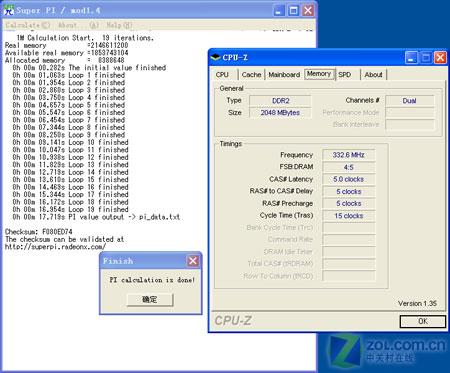Screen dimensions: 450x373
Task: Open the About menu in Super PI
Action: (x=78, y=25)
